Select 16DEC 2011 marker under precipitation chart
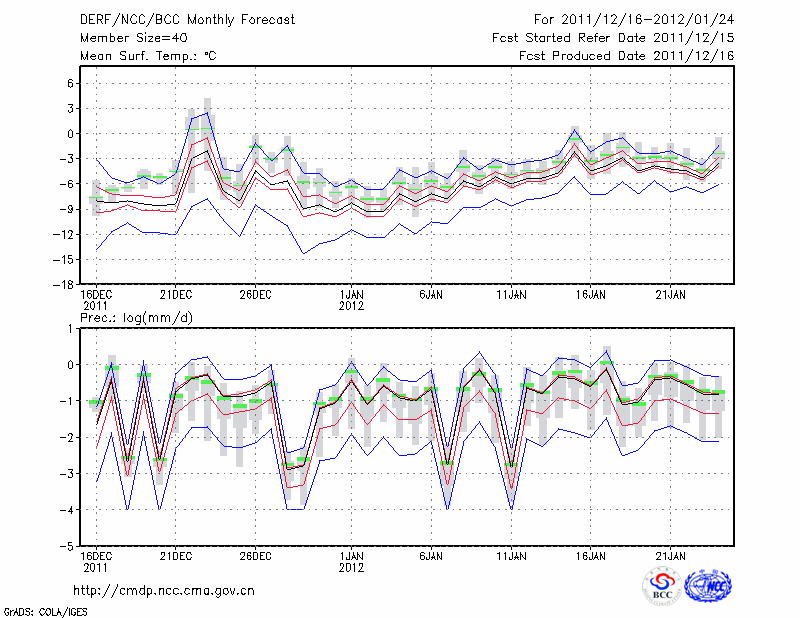This screenshot has height=618, width=800. point(95,560)
